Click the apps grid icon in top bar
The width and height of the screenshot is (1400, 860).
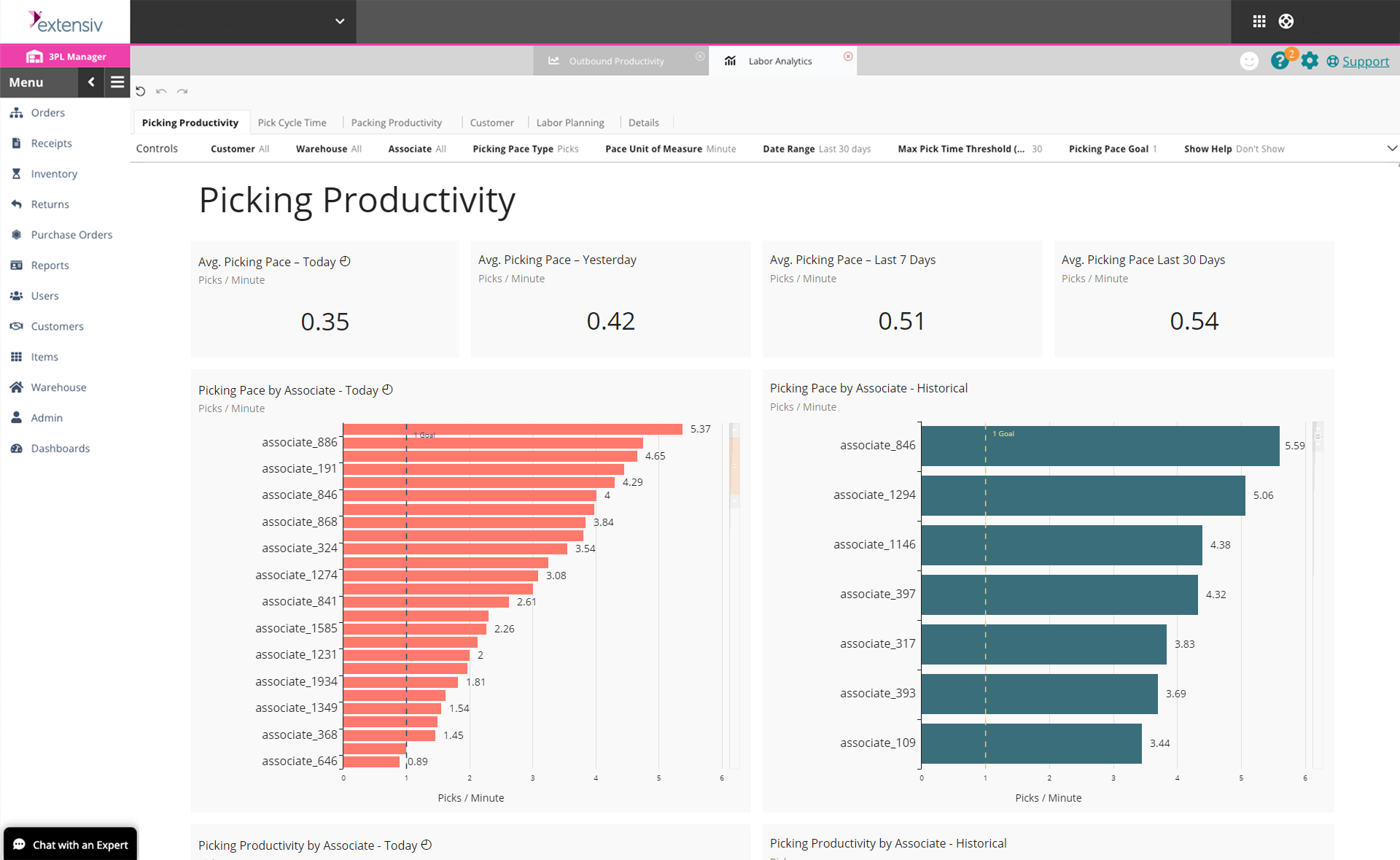[x=1259, y=21]
